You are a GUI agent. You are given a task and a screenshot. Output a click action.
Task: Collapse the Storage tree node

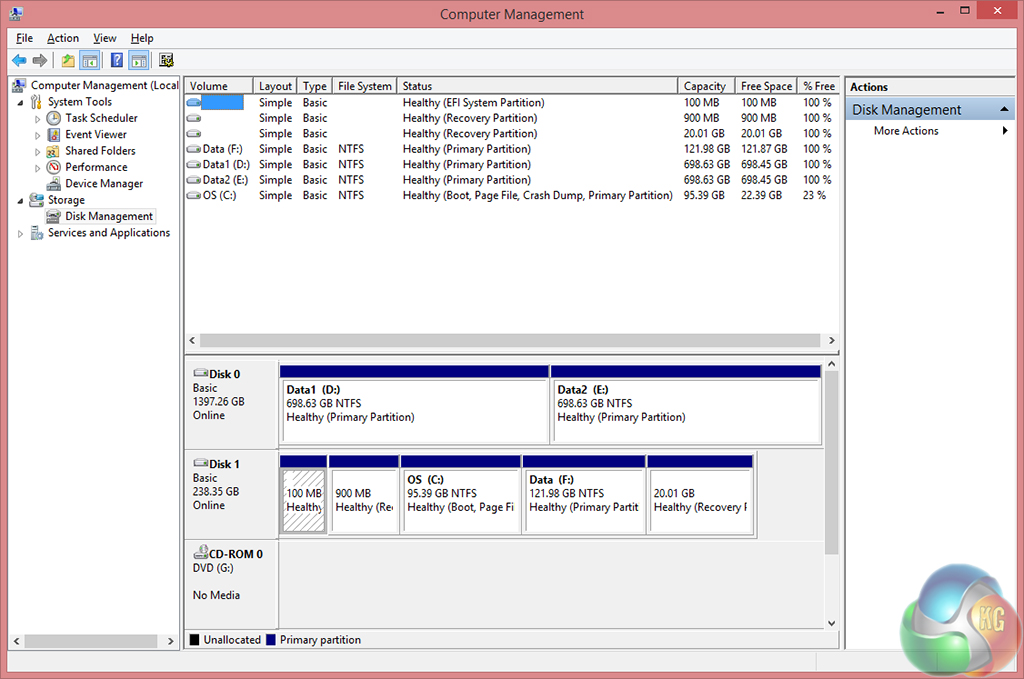coord(20,200)
